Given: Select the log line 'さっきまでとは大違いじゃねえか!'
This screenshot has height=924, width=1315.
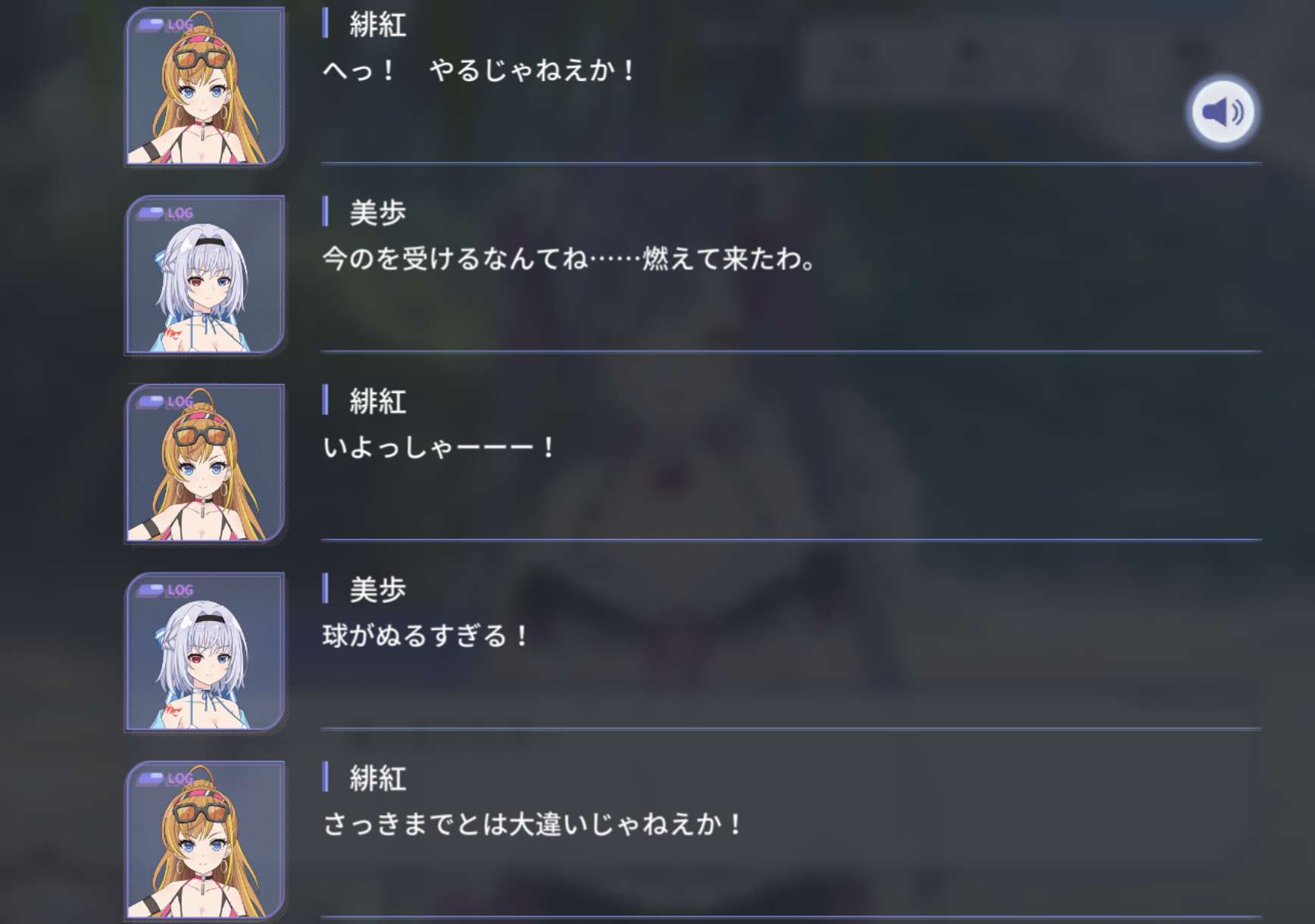Looking at the screenshot, I should click(533, 824).
